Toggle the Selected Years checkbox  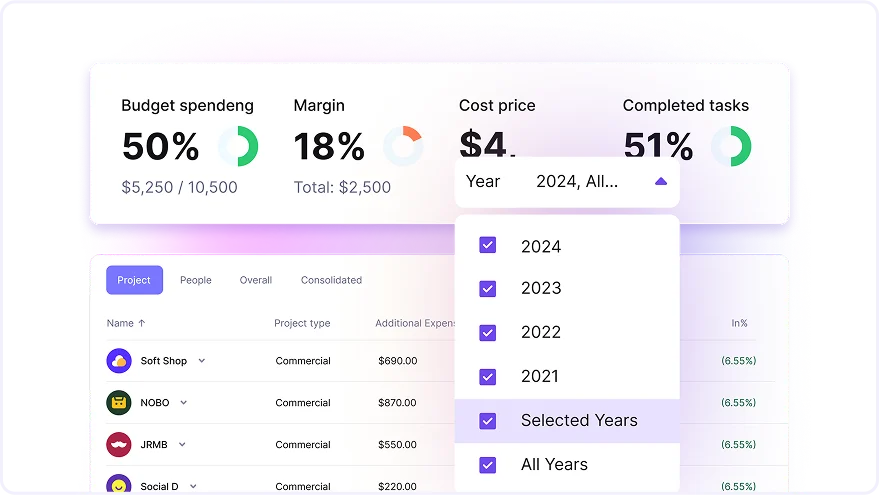(488, 421)
